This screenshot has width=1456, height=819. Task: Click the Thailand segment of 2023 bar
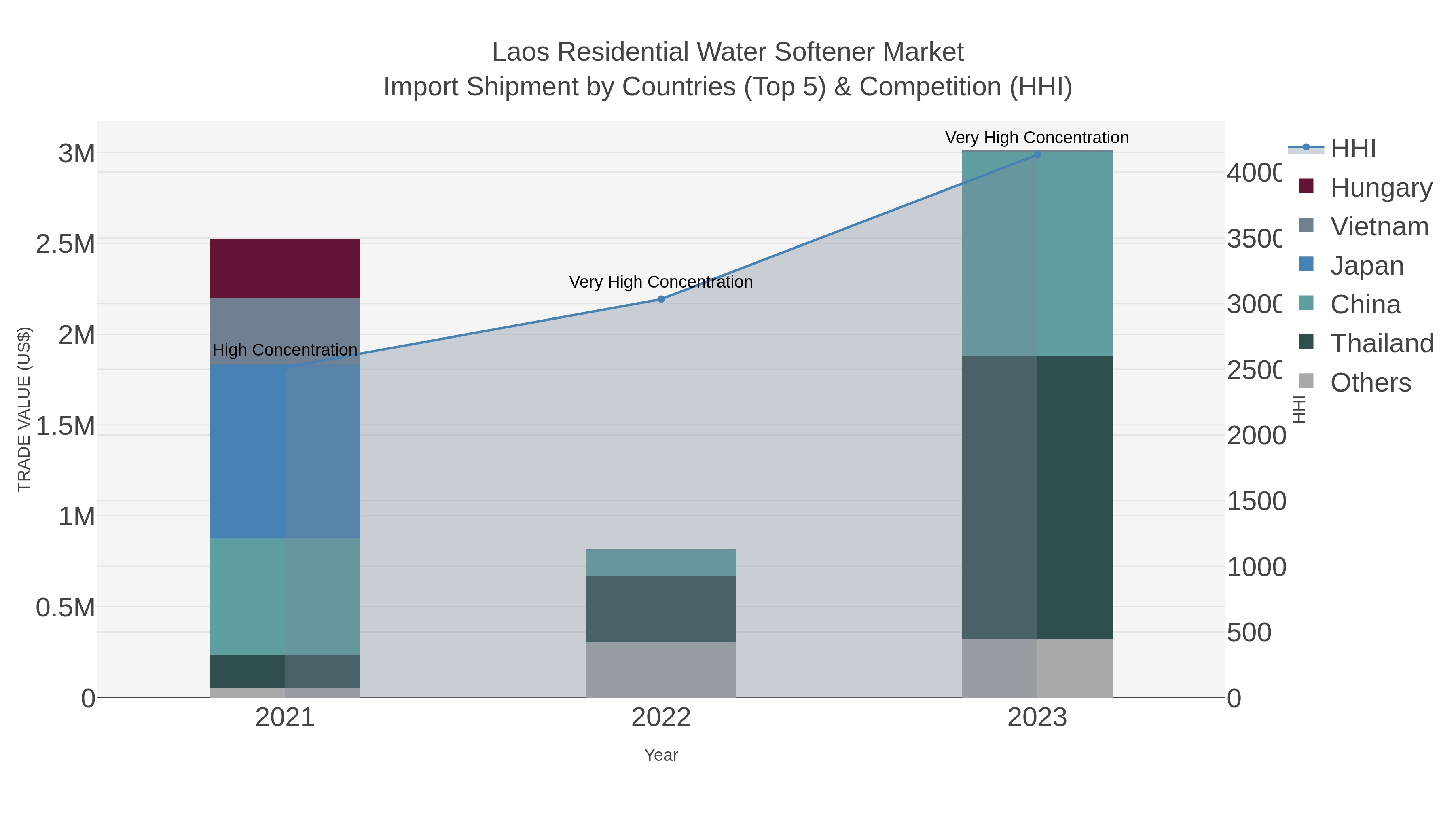1037,497
